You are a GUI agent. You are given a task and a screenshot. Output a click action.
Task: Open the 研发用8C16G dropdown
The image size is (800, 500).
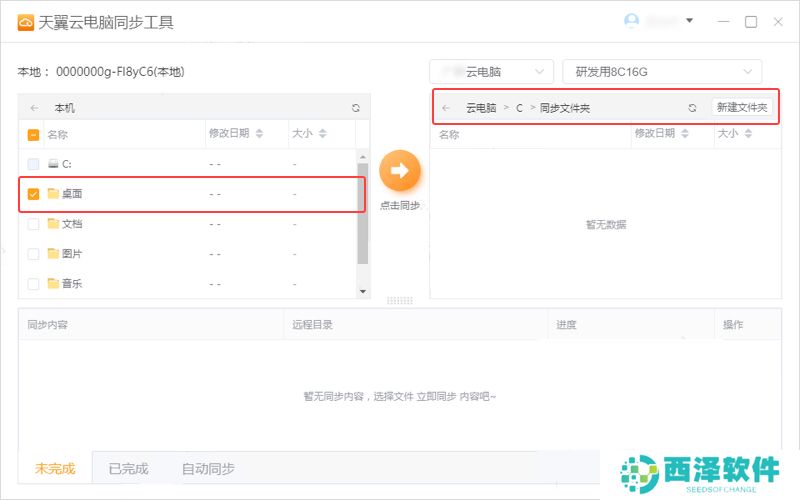662,72
